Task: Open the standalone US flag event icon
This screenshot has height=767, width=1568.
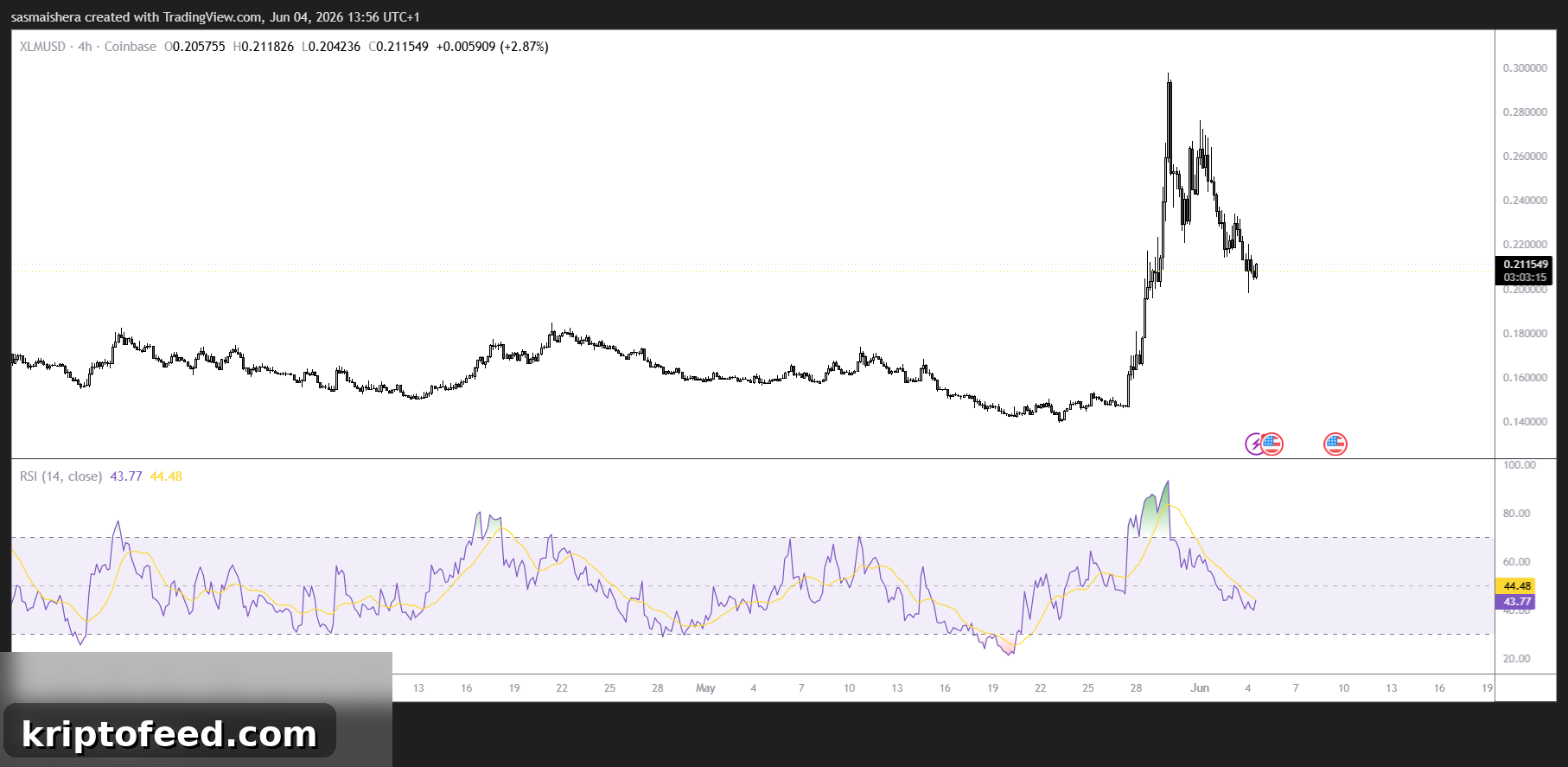Action: (x=1335, y=444)
